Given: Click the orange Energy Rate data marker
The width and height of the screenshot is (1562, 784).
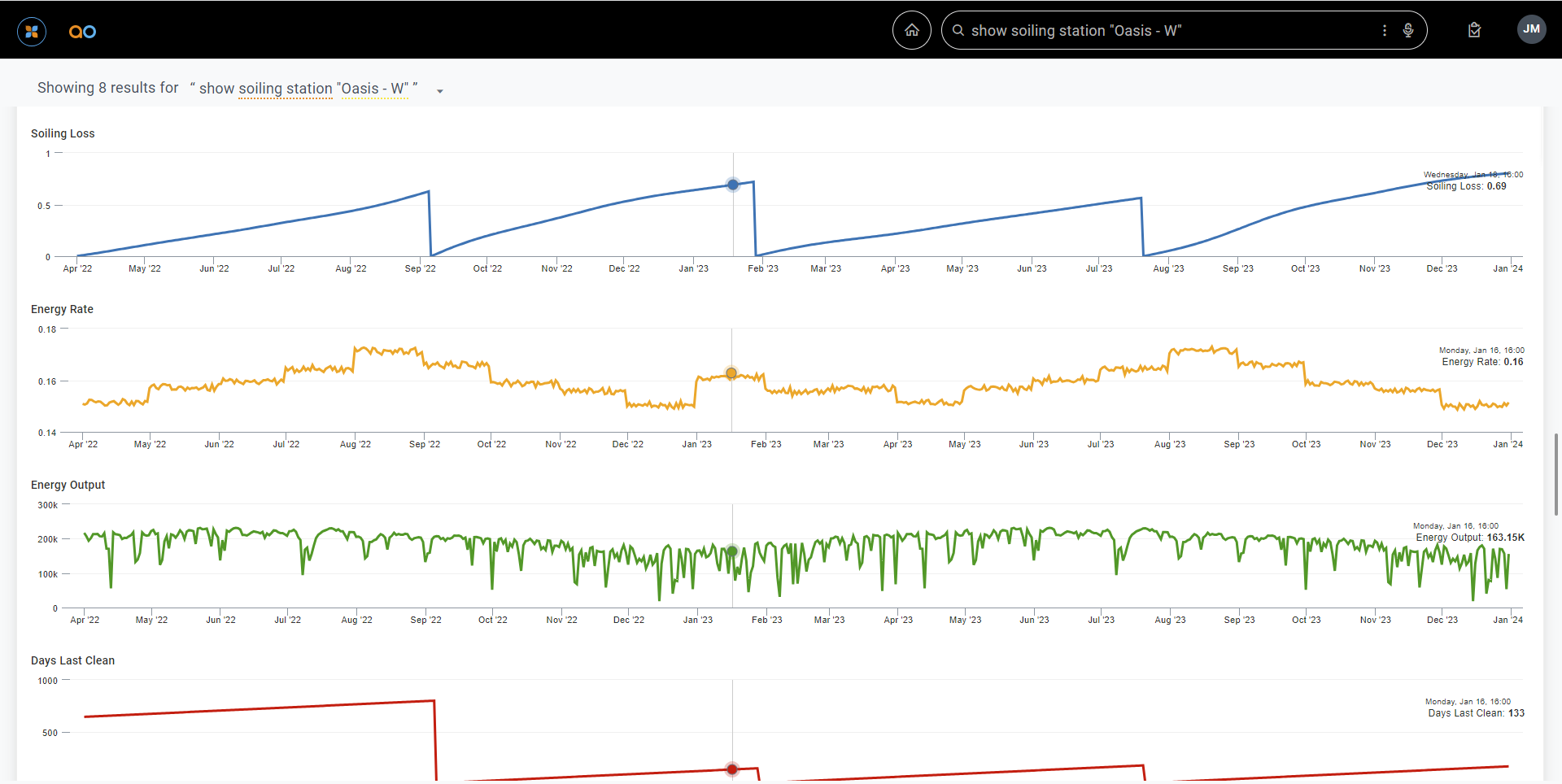Looking at the screenshot, I should click(731, 373).
